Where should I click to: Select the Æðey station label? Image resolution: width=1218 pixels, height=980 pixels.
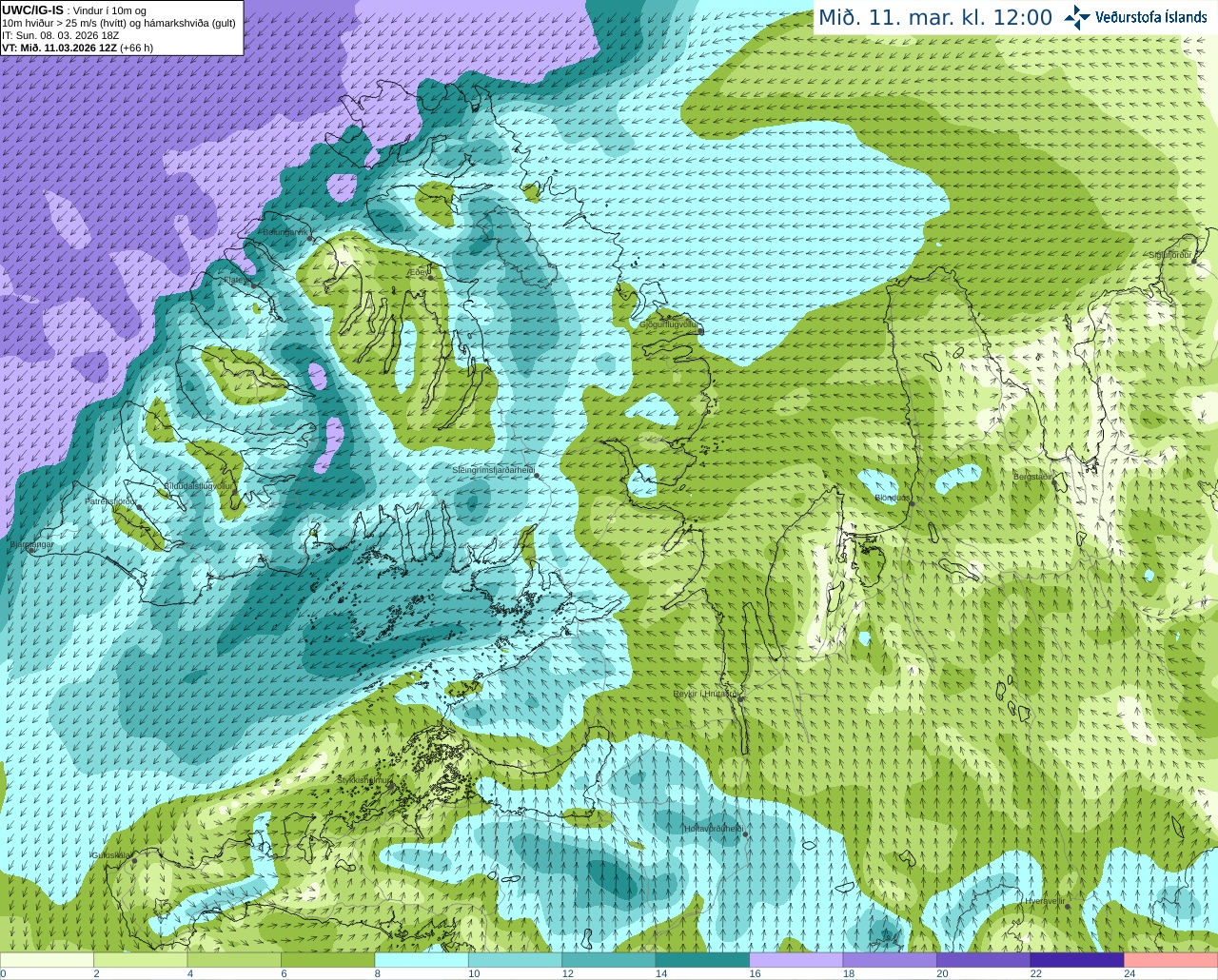click(x=419, y=273)
